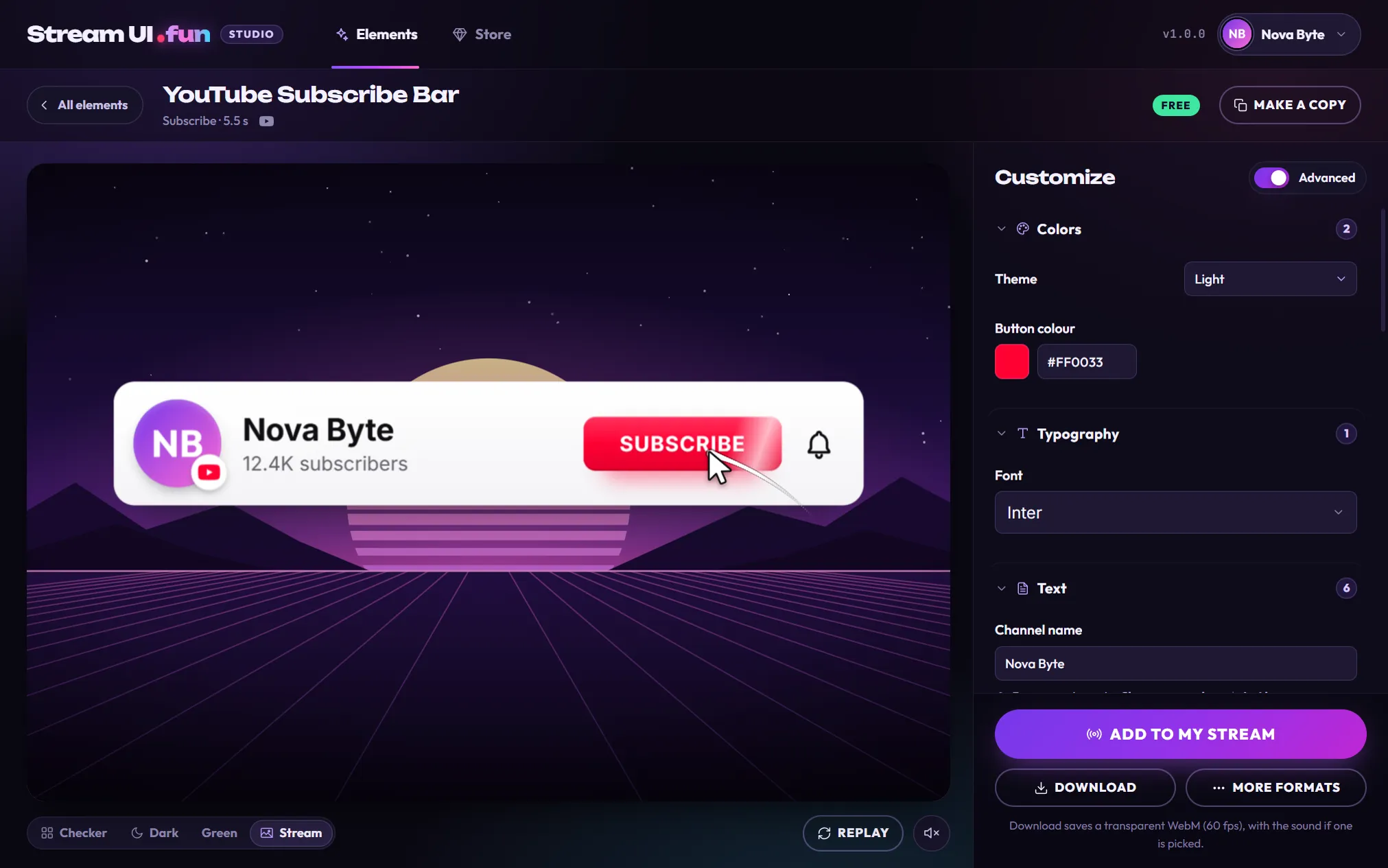Click the STUDIO badge beside the logo
1388x868 pixels.
[x=251, y=34]
